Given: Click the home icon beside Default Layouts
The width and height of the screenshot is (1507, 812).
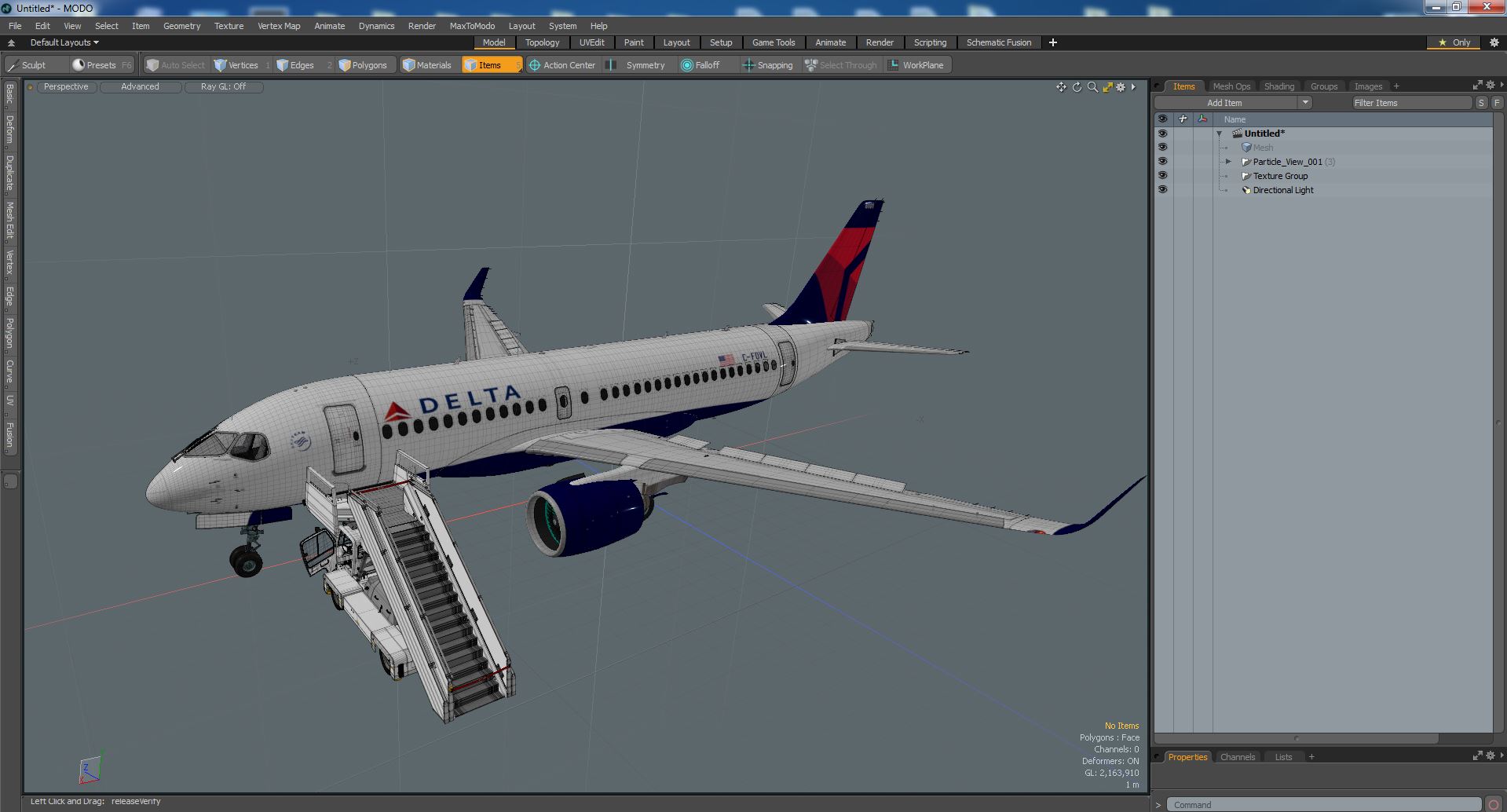Looking at the screenshot, I should pos(11,42).
